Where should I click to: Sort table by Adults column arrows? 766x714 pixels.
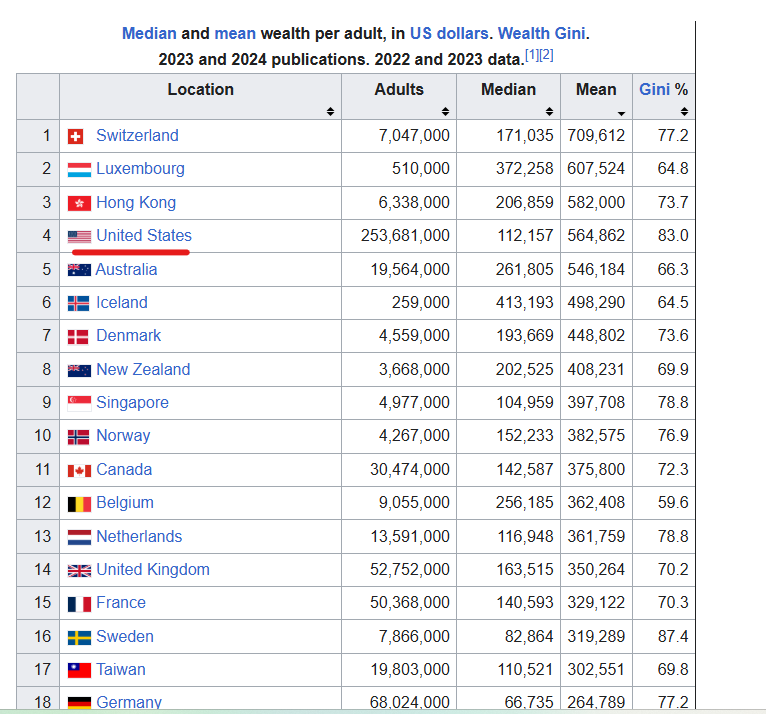(x=445, y=111)
